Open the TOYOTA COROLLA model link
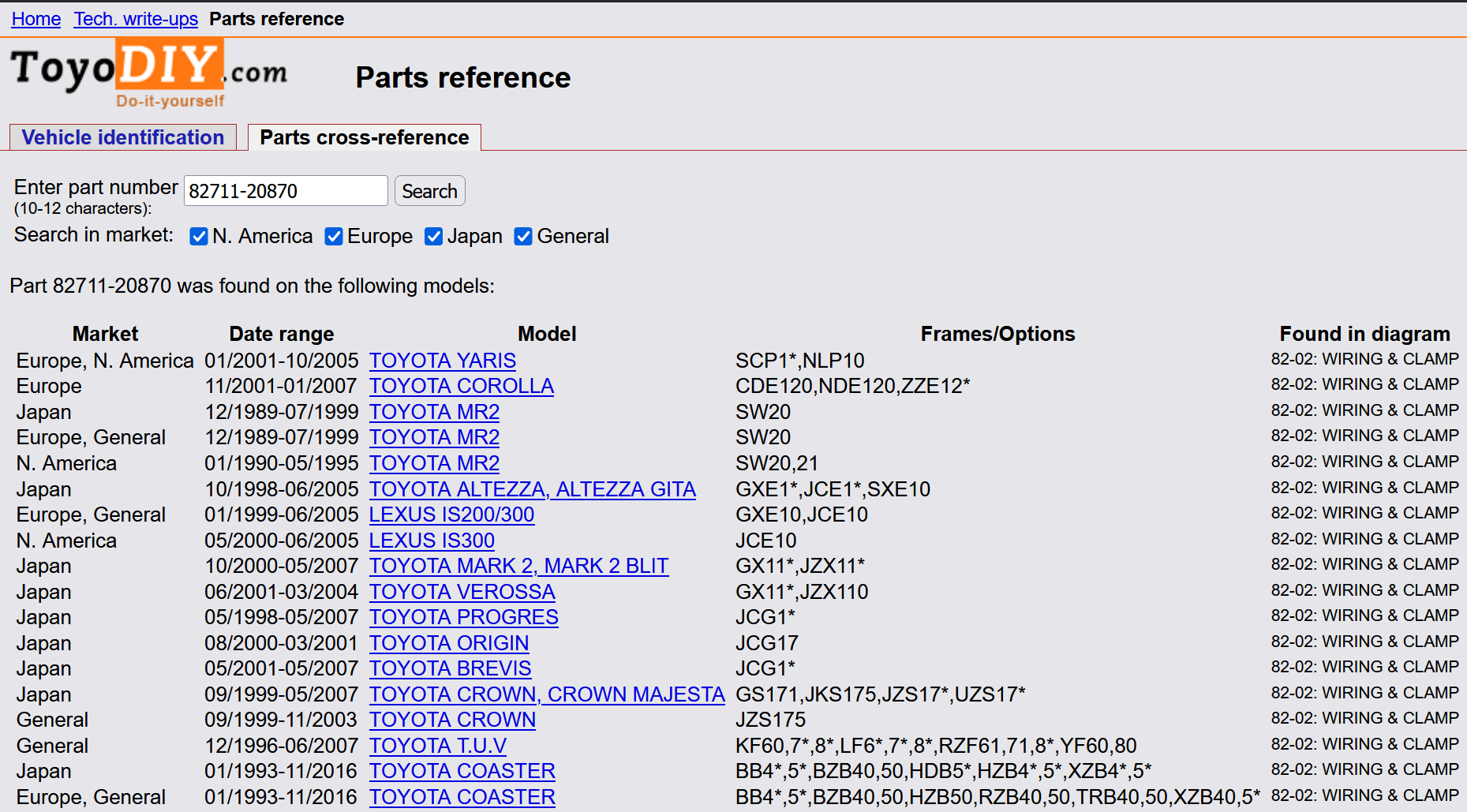 pyautogui.click(x=462, y=386)
